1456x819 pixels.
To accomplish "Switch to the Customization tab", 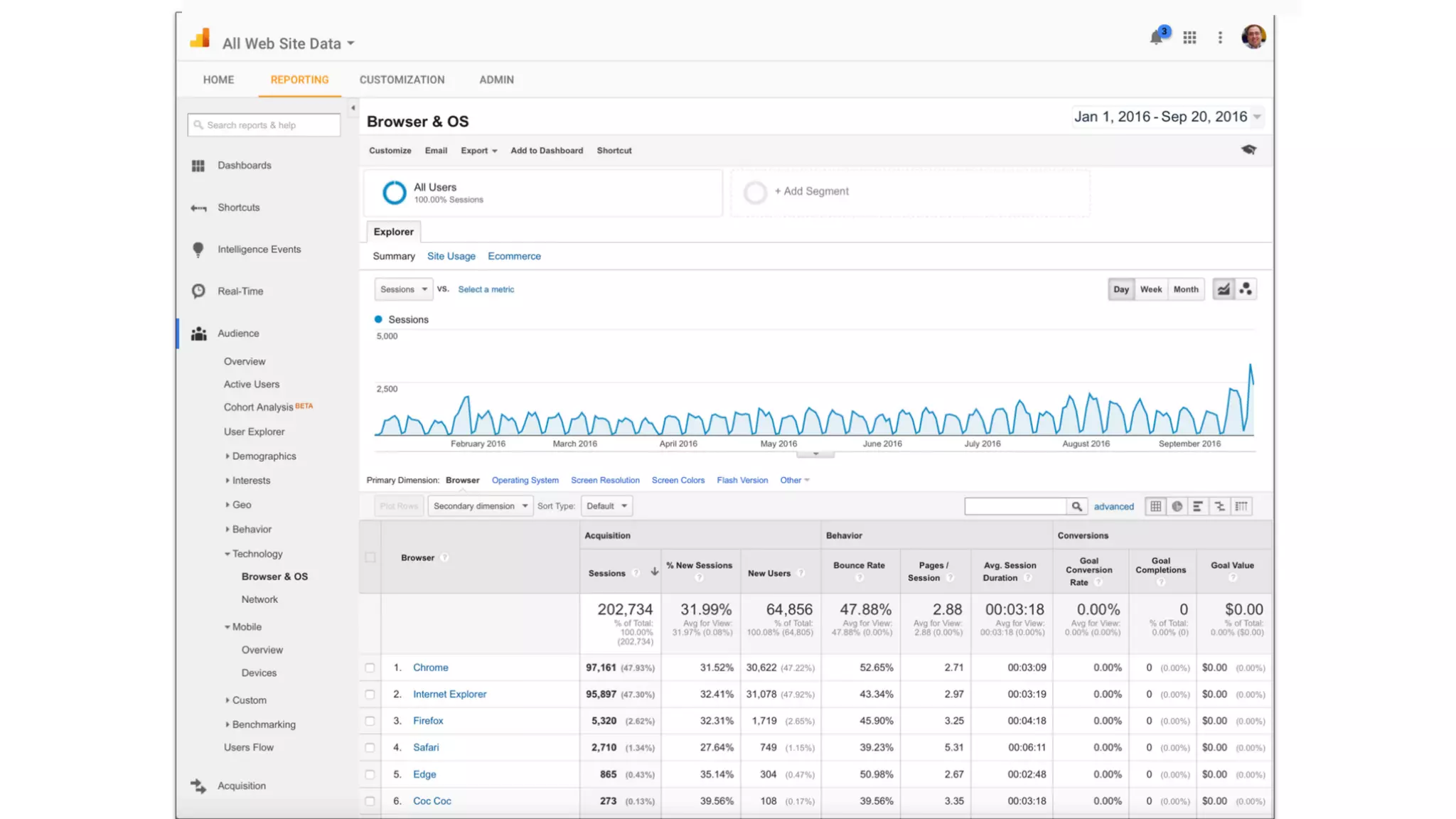I will coord(402,80).
